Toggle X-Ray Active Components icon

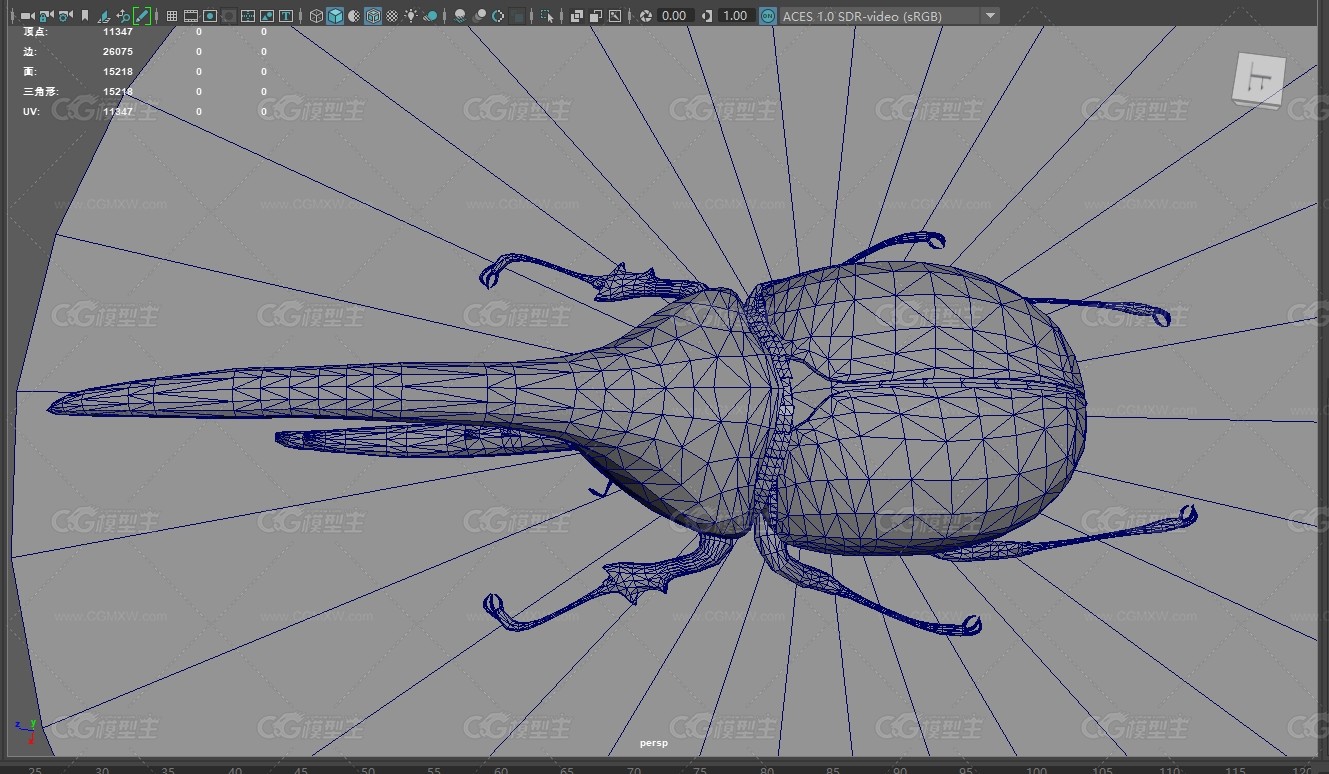[596, 16]
